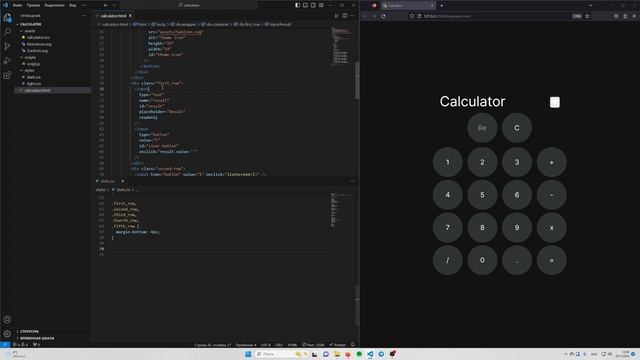Image resolution: width=640 pixels, height=360 pixels.
Task: Open dark.css in the file tree
Action: 33,77
